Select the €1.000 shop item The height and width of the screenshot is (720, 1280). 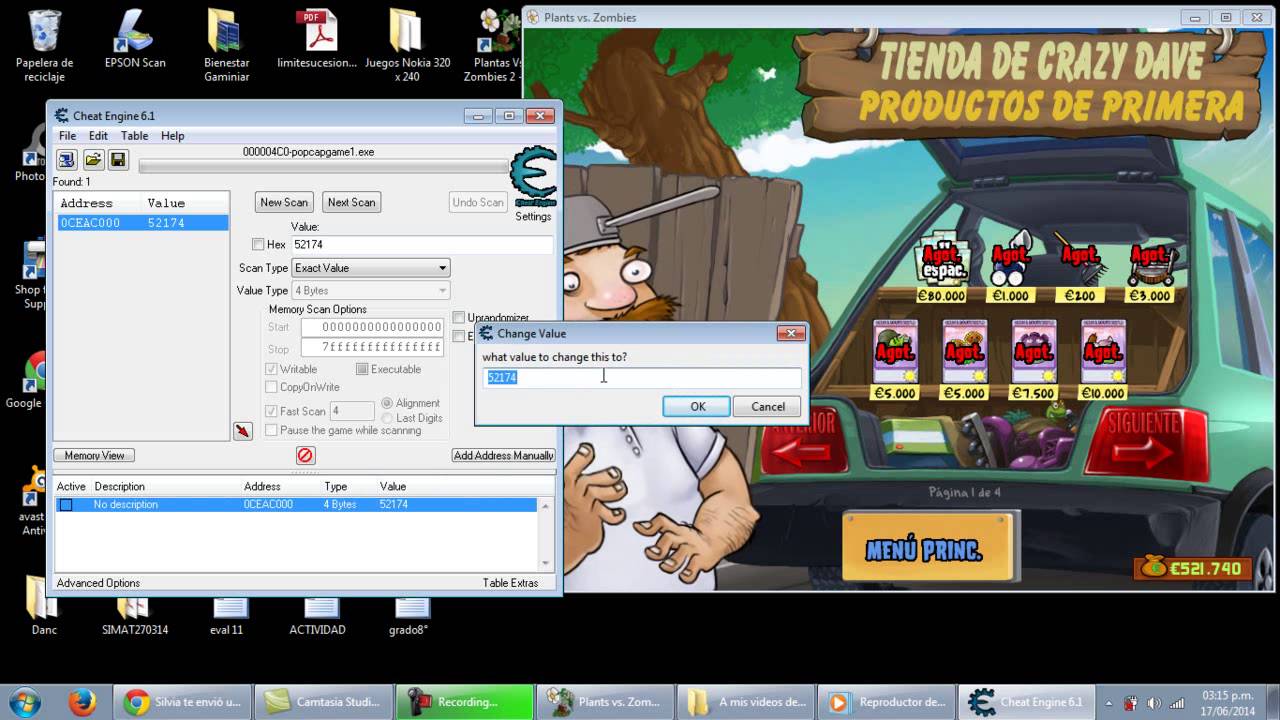coord(1011,268)
